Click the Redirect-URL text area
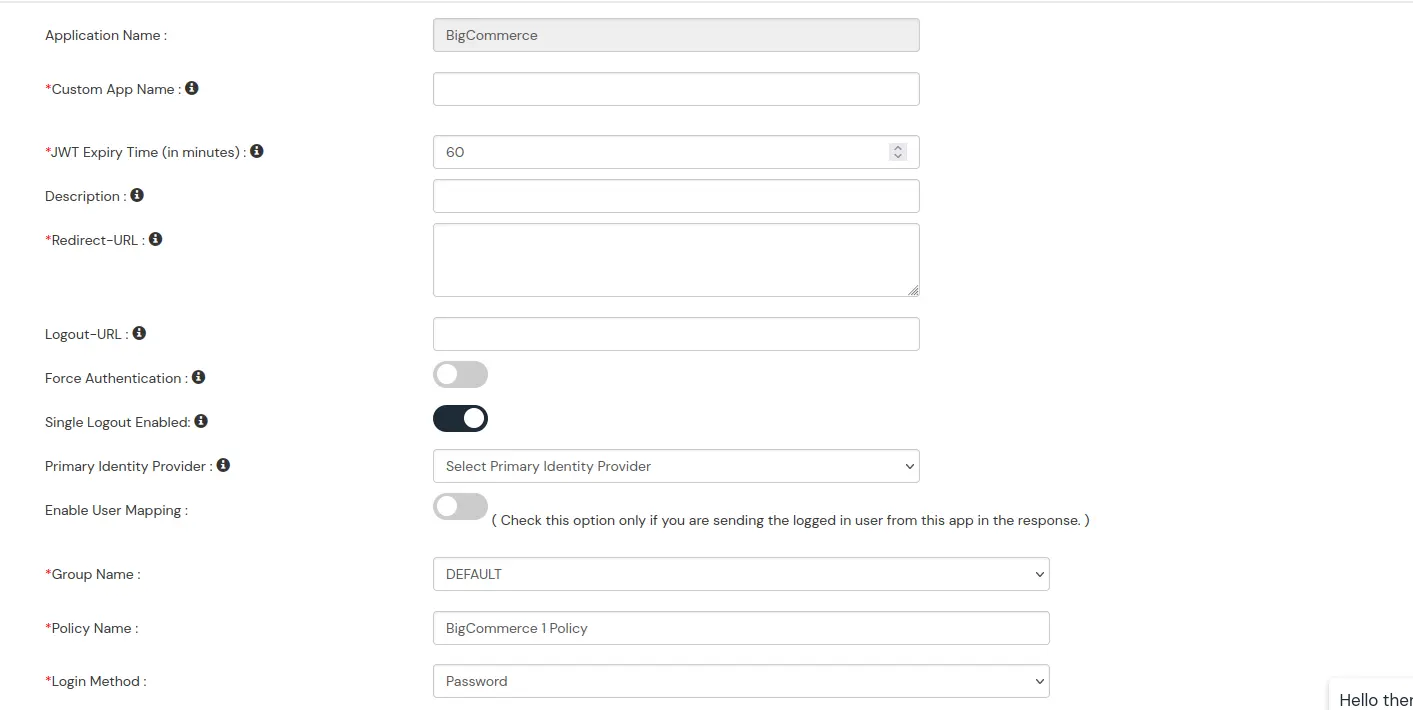Image resolution: width=1413 pixels, height=710 pixels. (x=676, y=258)
